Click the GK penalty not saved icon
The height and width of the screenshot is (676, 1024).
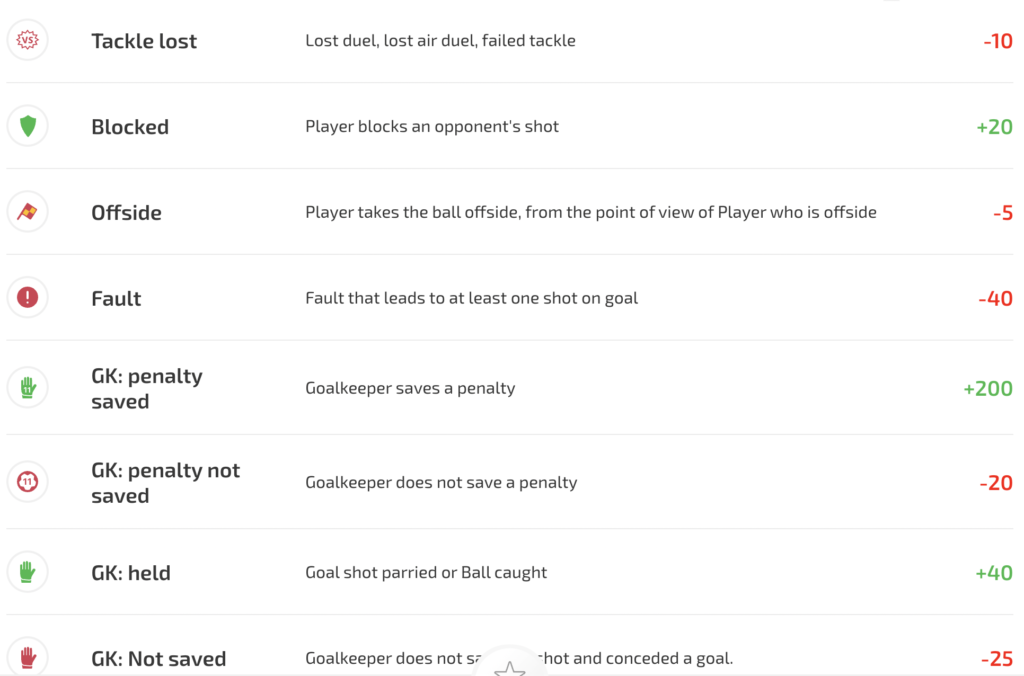point(28,482)
